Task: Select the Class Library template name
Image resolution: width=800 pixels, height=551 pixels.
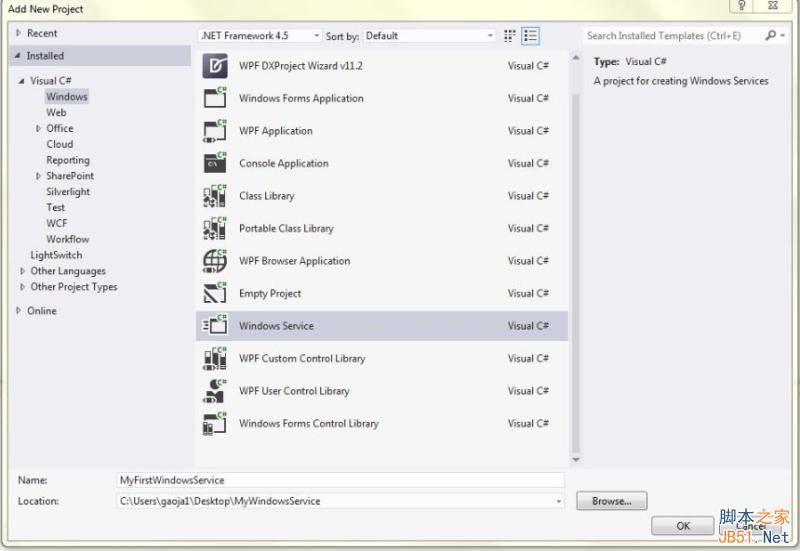Action: pos(267,196)
